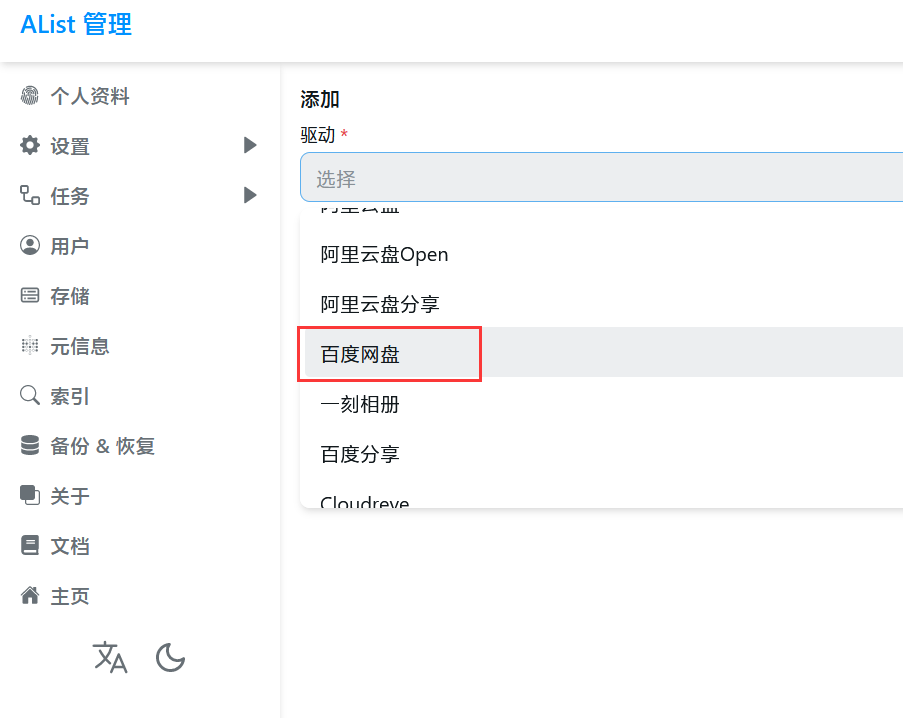Open the 关于 page
This screenshot has width=903, height=718.
[70, 496]
